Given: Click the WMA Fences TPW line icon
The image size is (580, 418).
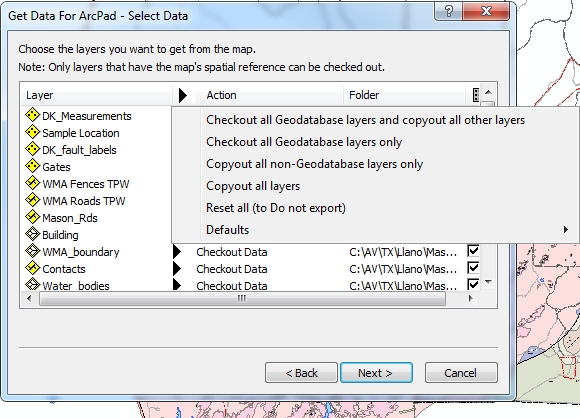Looking at the screenshot, I should tap(33, 183).
